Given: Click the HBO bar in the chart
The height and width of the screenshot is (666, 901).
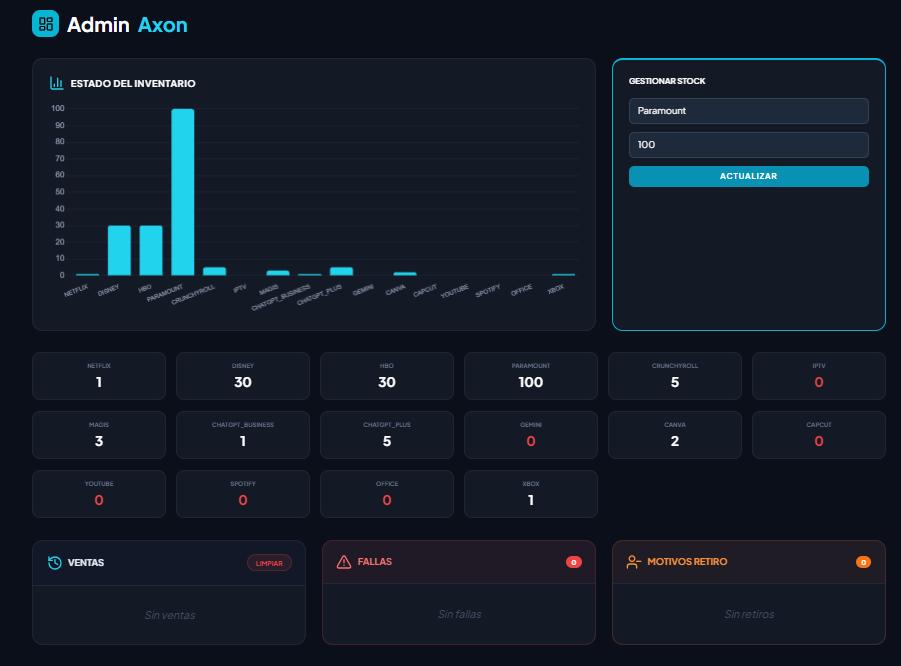Looking at the screenshot, I should [151, 251].
